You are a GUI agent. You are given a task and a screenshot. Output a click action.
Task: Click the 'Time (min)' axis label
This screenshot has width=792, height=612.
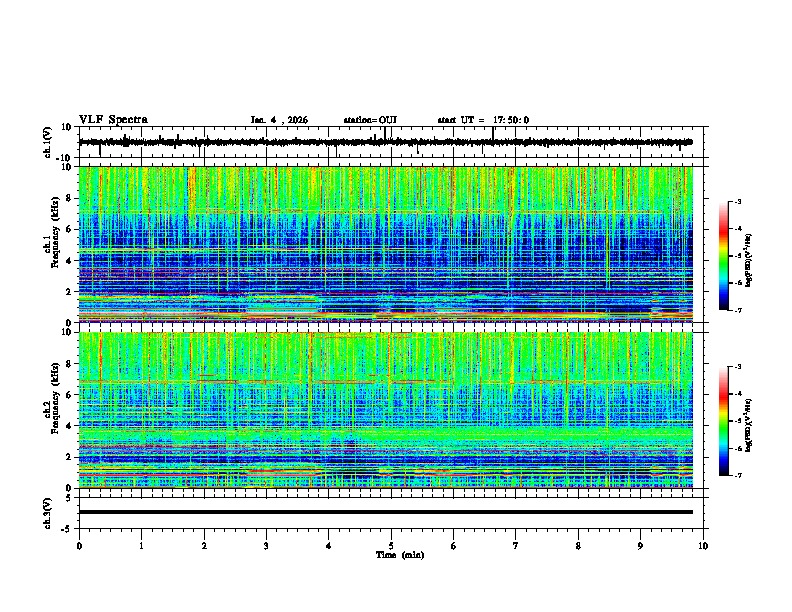tap(400, 555)
